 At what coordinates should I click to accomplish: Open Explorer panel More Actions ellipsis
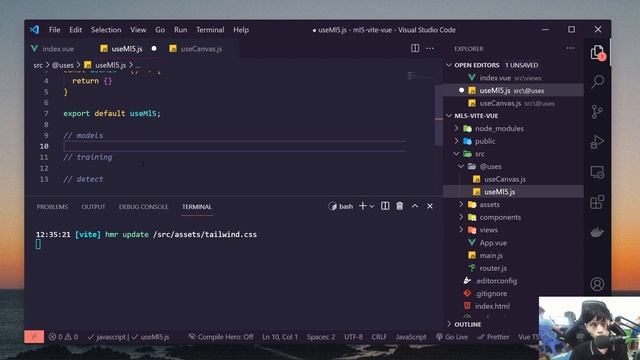tap(570, 48)
